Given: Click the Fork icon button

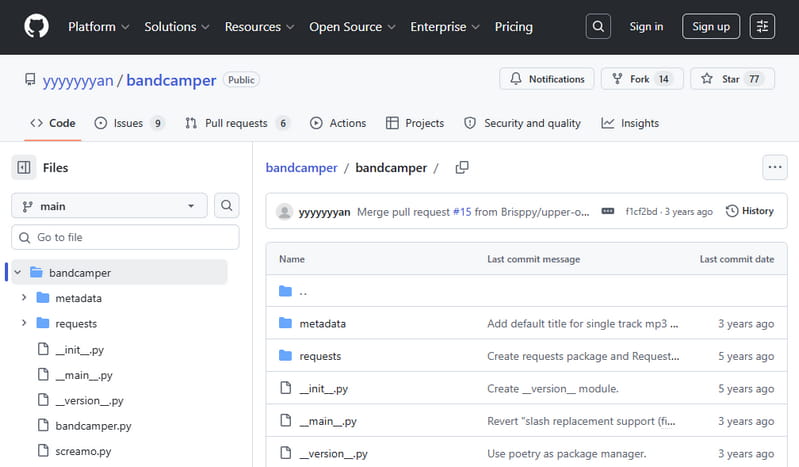Looking at the screenshot, I should point(617,79).
